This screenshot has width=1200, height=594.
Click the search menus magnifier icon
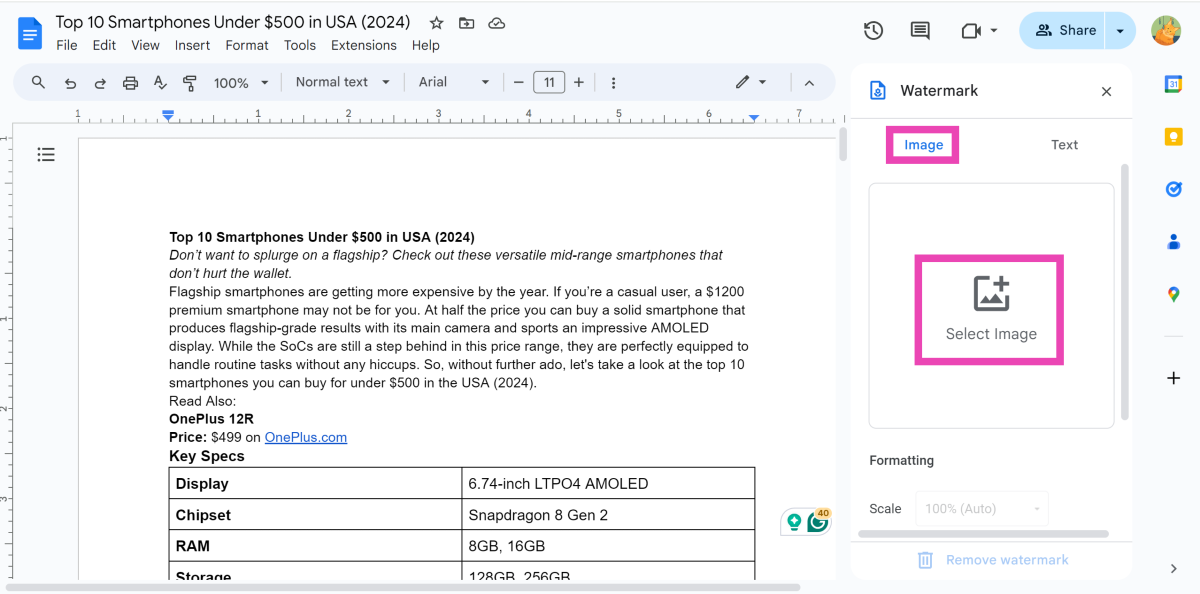38,82
